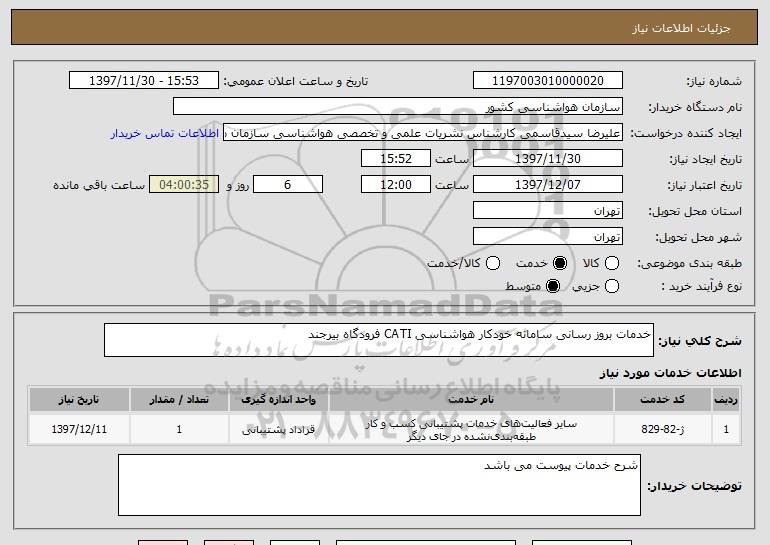The width and height of the screenshot is (770, 545).
Task: Click the واحد اندازه گیری column header
Action: 278,400
